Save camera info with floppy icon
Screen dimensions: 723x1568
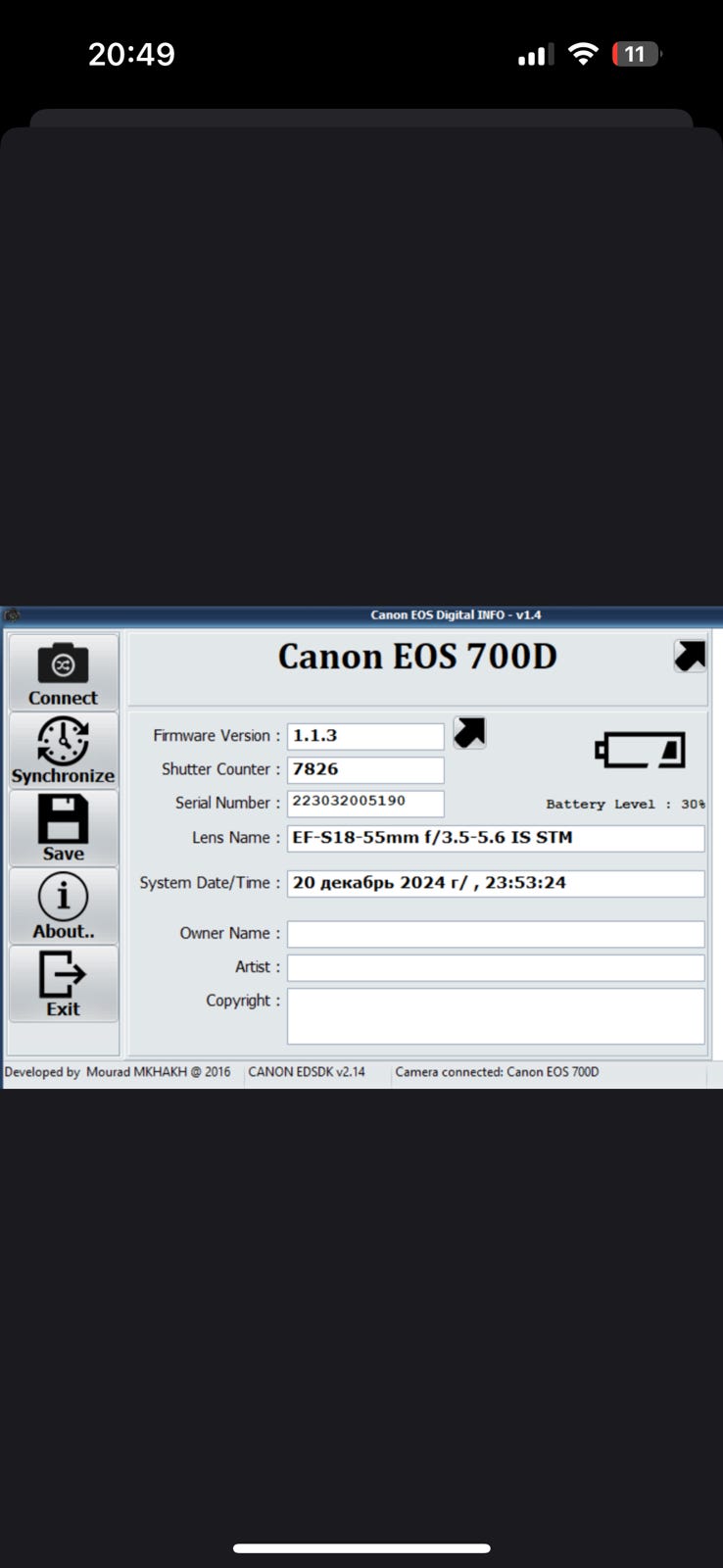coord(64,828)
